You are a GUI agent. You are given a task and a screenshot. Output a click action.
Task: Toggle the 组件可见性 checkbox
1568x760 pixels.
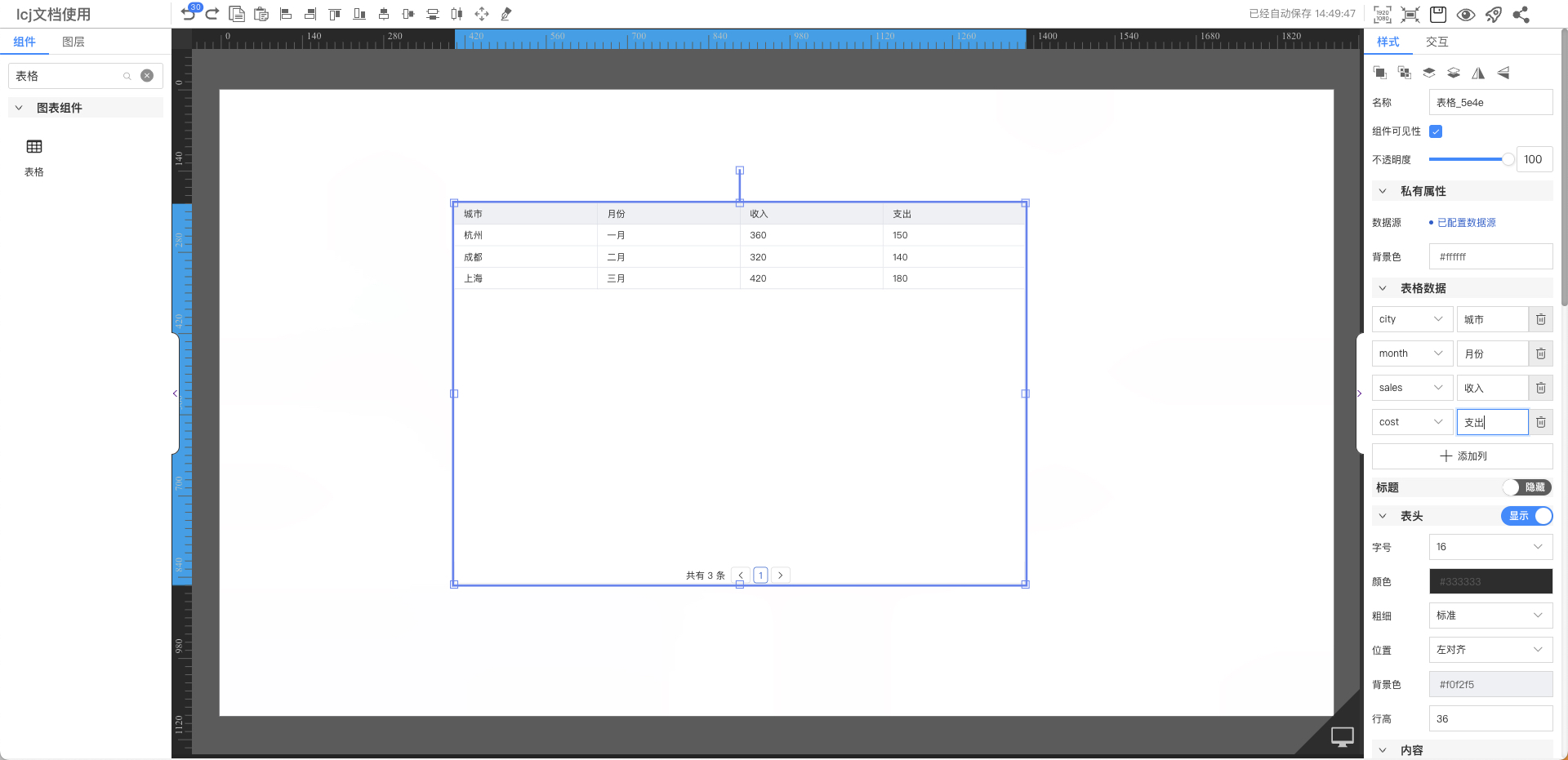(1436, 131)
